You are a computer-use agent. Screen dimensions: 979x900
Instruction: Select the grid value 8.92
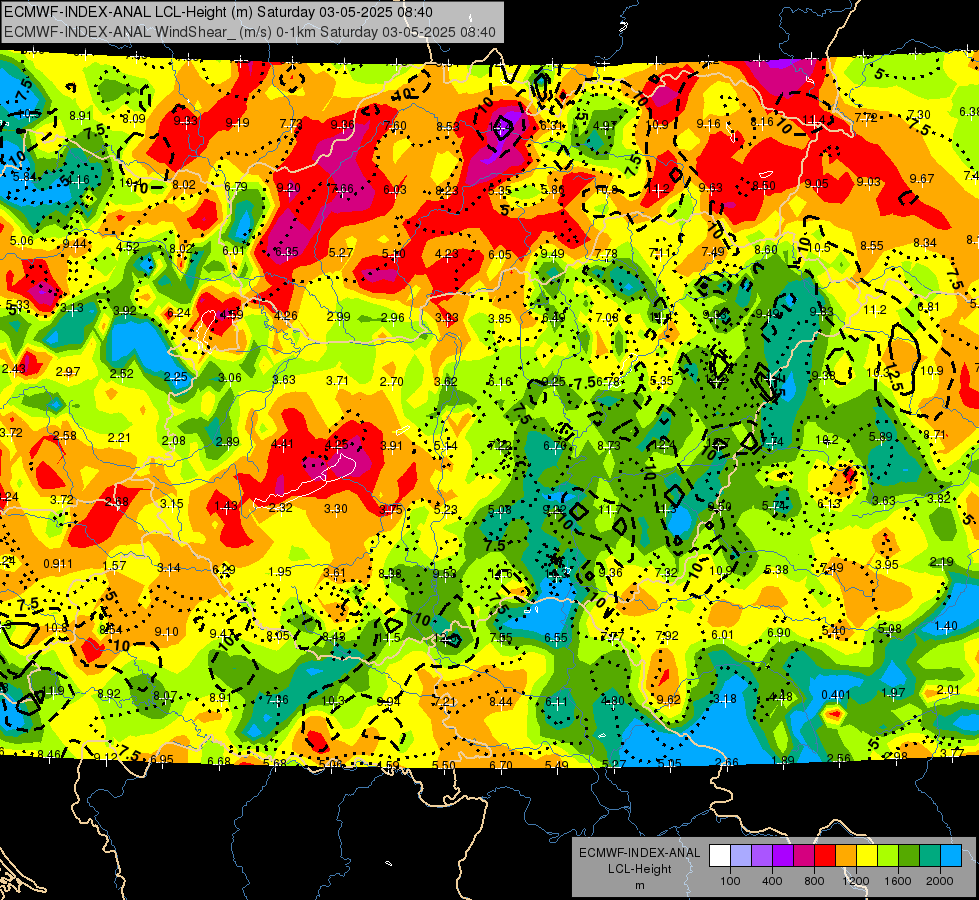[109, 693]
